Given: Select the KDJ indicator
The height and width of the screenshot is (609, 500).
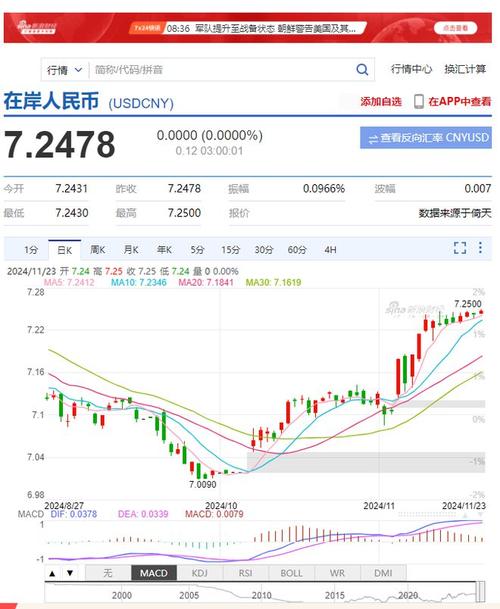Looking at the screenshot, I should [x=200, y=573].
